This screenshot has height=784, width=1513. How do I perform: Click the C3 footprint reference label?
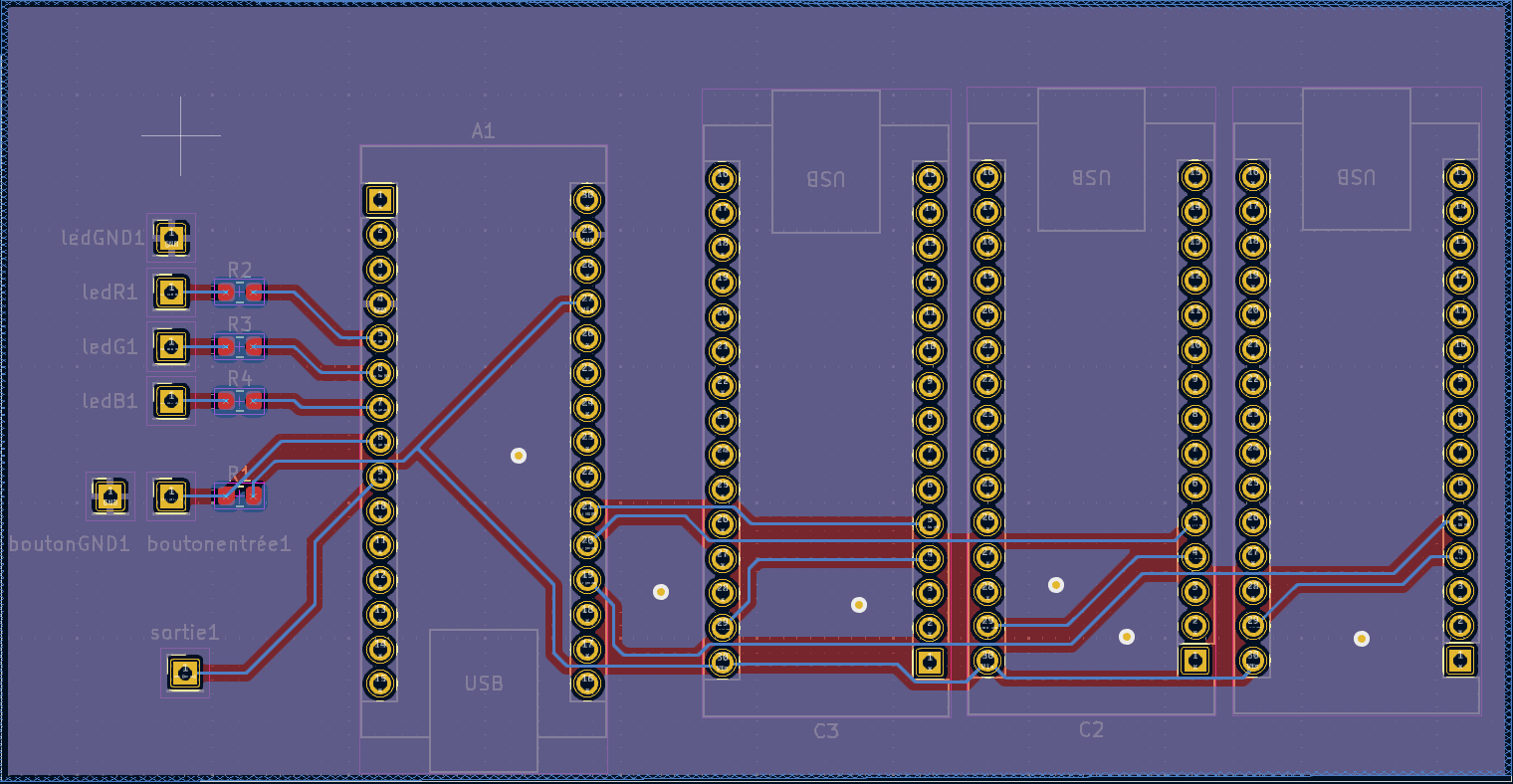[826, 731]
